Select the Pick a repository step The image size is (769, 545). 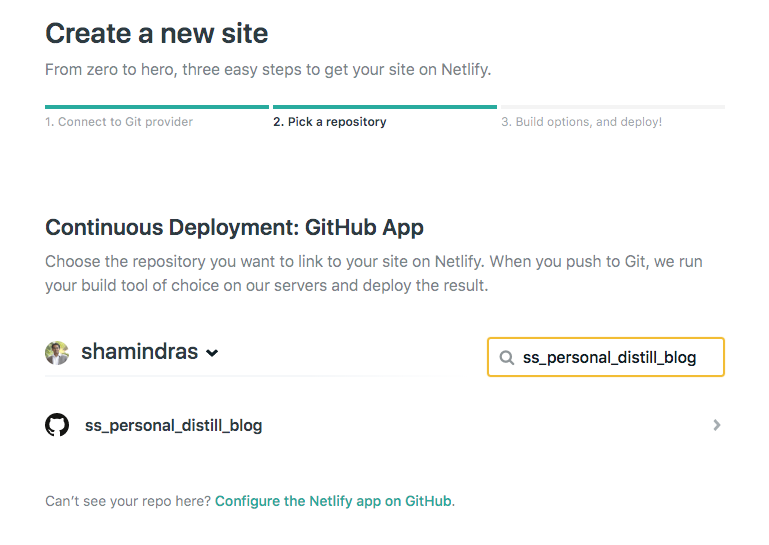[x=330, y=122]
